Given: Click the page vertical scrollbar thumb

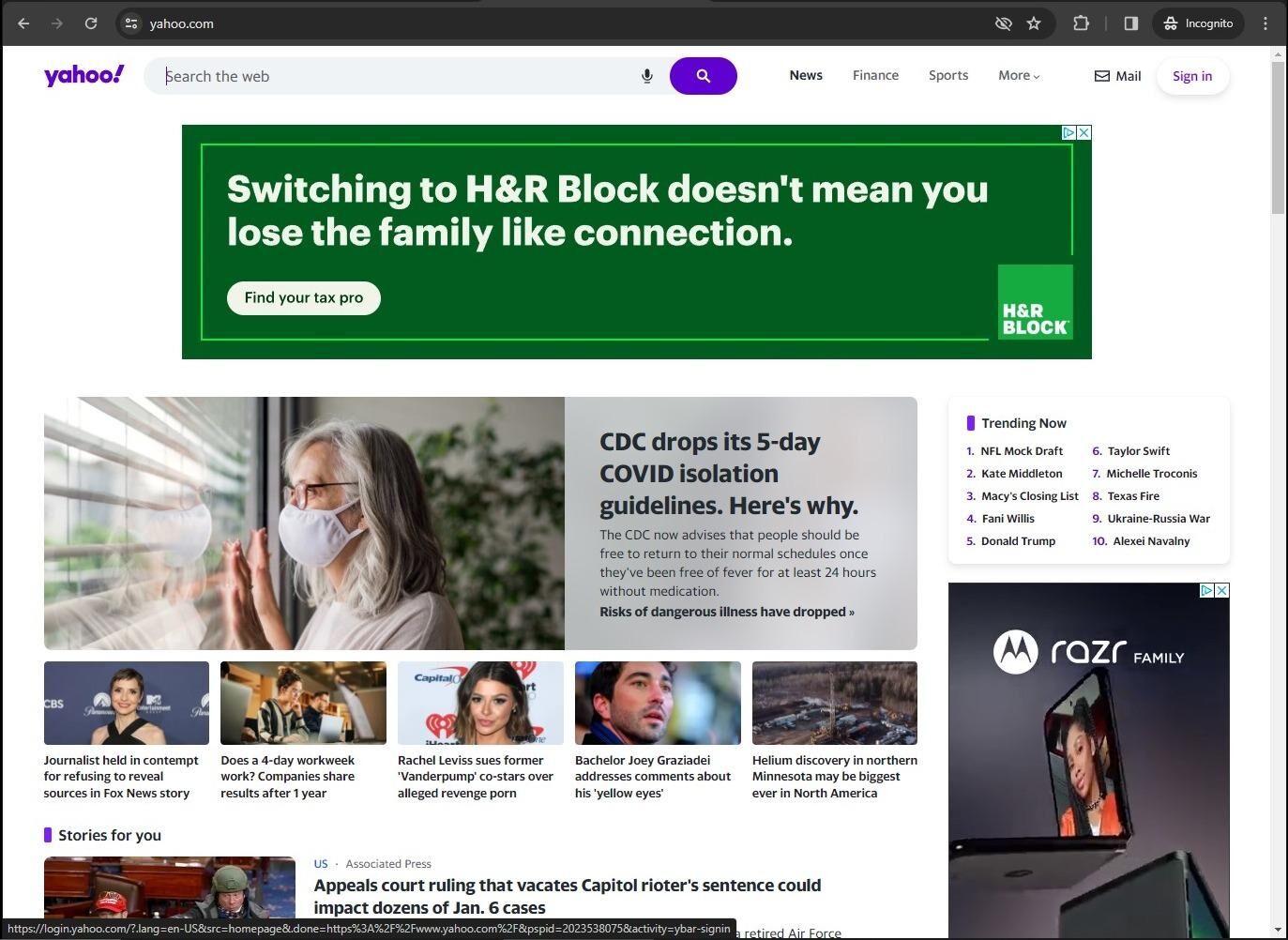Looking at the screenshot, I should 1278,138.
